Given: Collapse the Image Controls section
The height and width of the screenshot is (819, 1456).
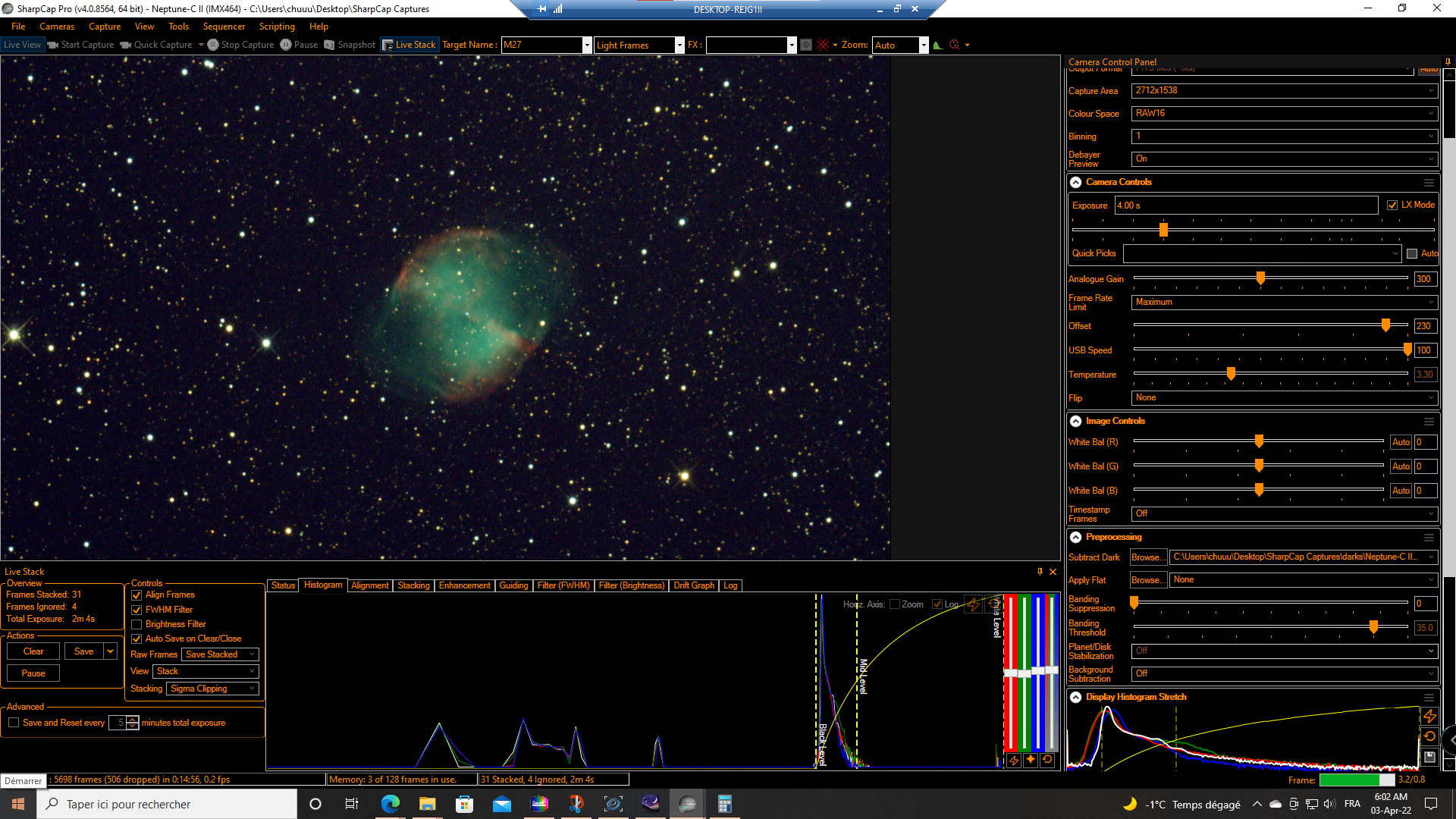Looking at the screenshot, I should 1075,422.
